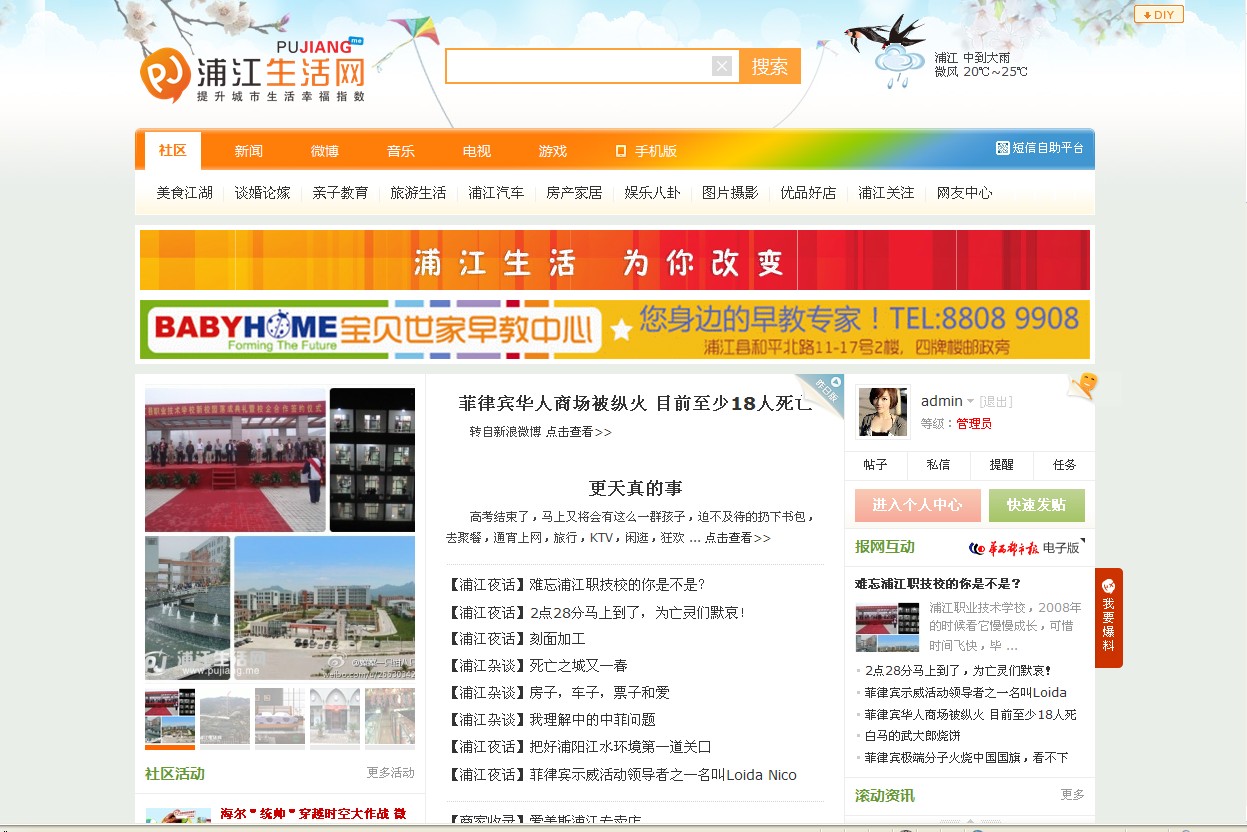The height and width of the screenshot is (832, 1247).
Task: Click the 浦江生活 为你改变 banner
Action: click(615, 260)
